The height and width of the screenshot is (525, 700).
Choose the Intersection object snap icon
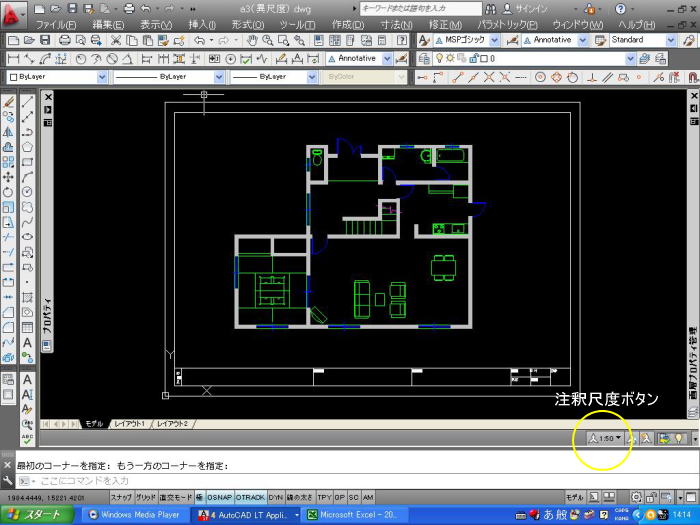point(489,78)
